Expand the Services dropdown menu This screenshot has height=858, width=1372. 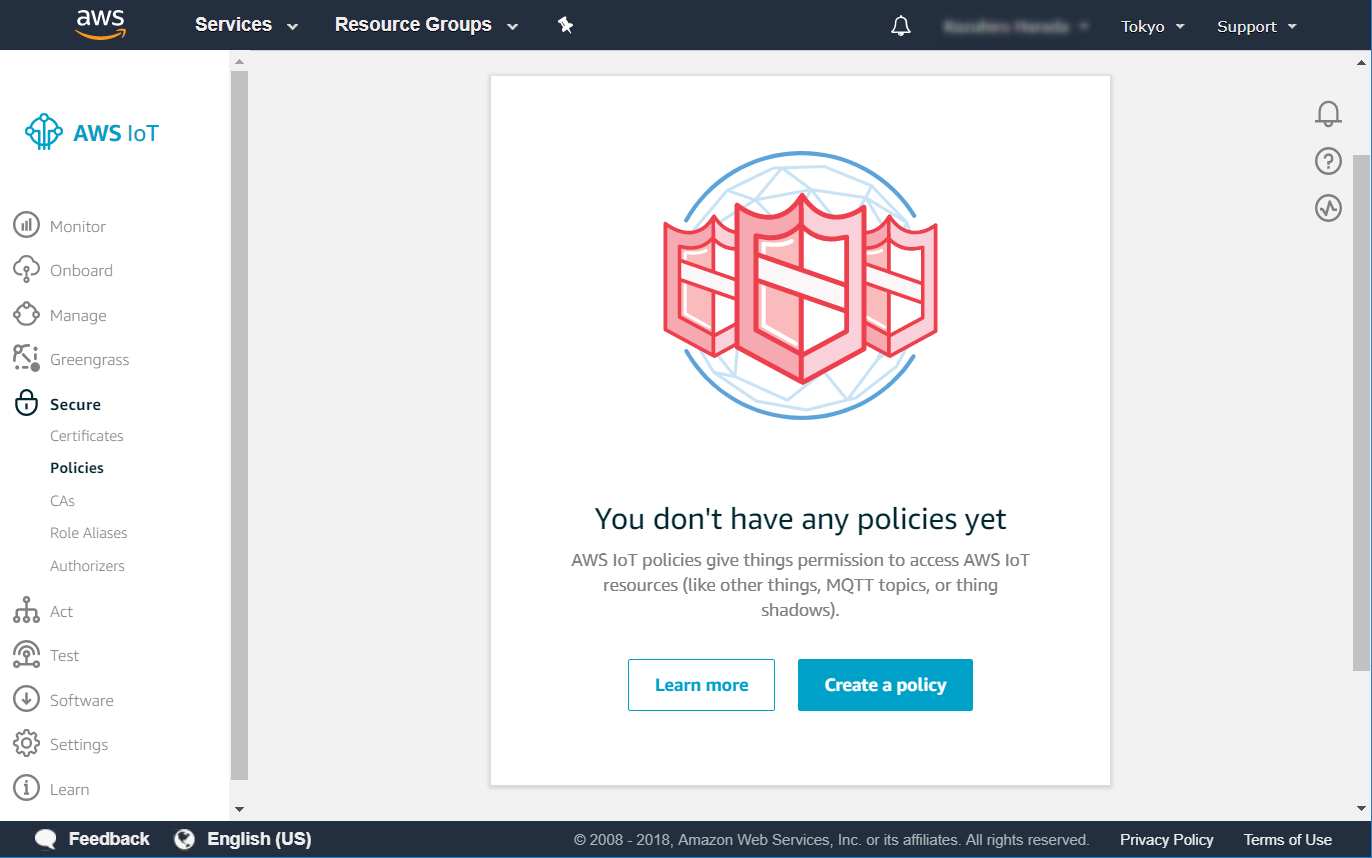246,25
